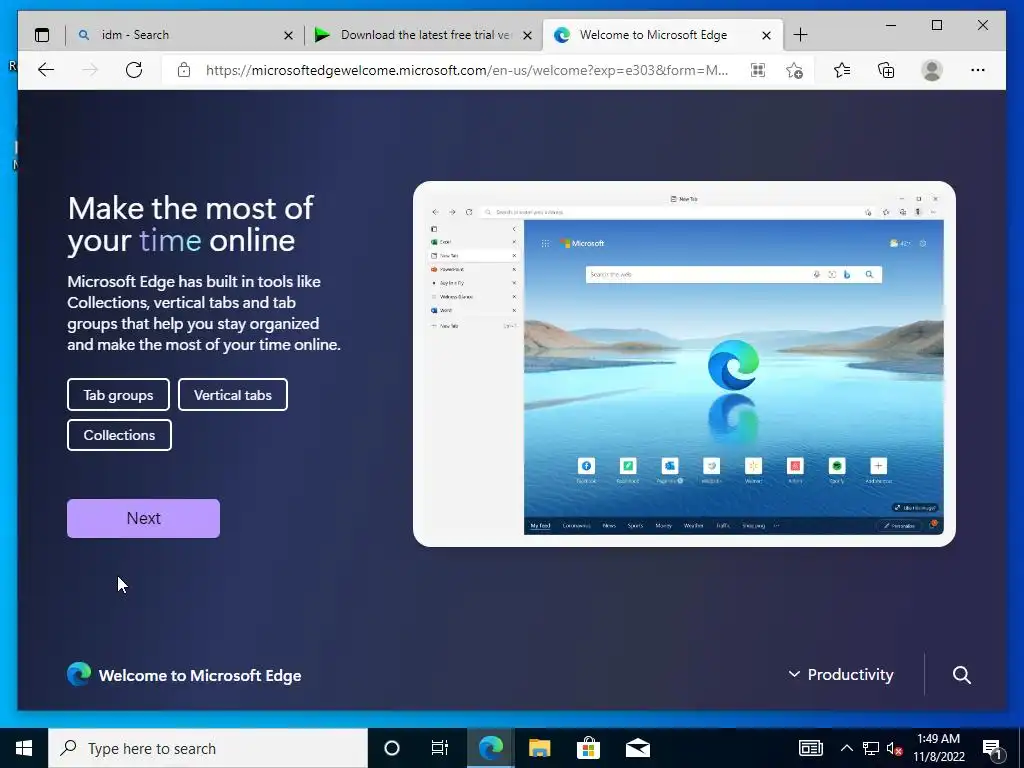Expand the Productivity dropdown
Screen dimensions: 1024x768
841,675
